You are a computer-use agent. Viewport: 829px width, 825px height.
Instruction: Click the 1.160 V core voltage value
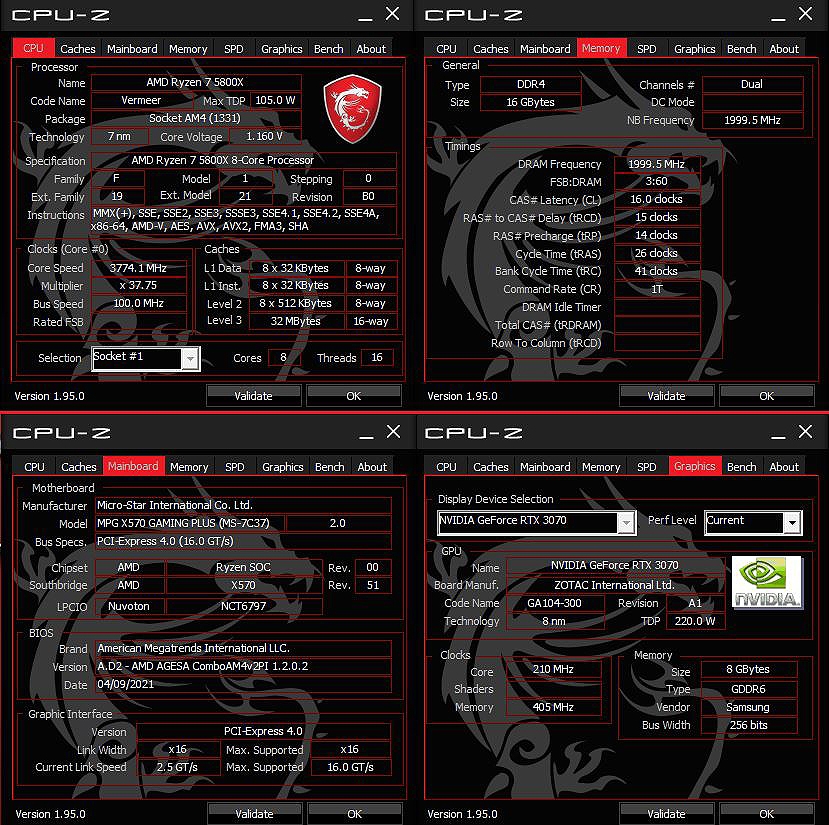[265, 136]
